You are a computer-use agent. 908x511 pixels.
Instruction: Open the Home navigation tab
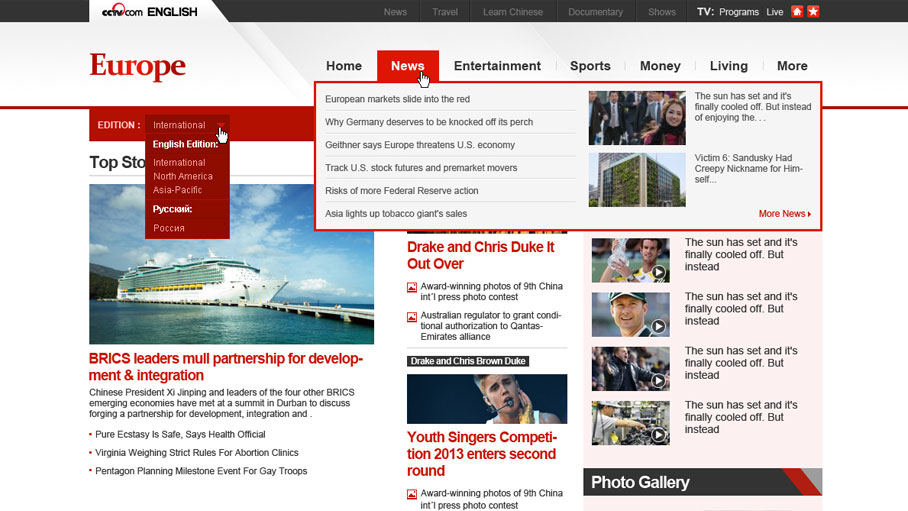[x=344, y=66]
